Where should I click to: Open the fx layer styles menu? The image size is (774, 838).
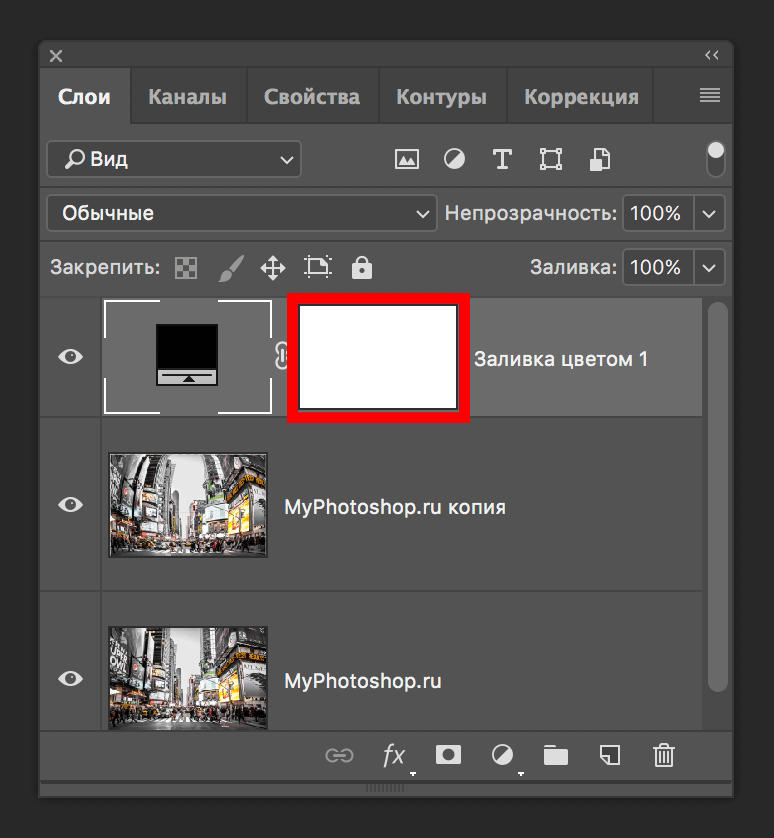(x=394, y=756)
